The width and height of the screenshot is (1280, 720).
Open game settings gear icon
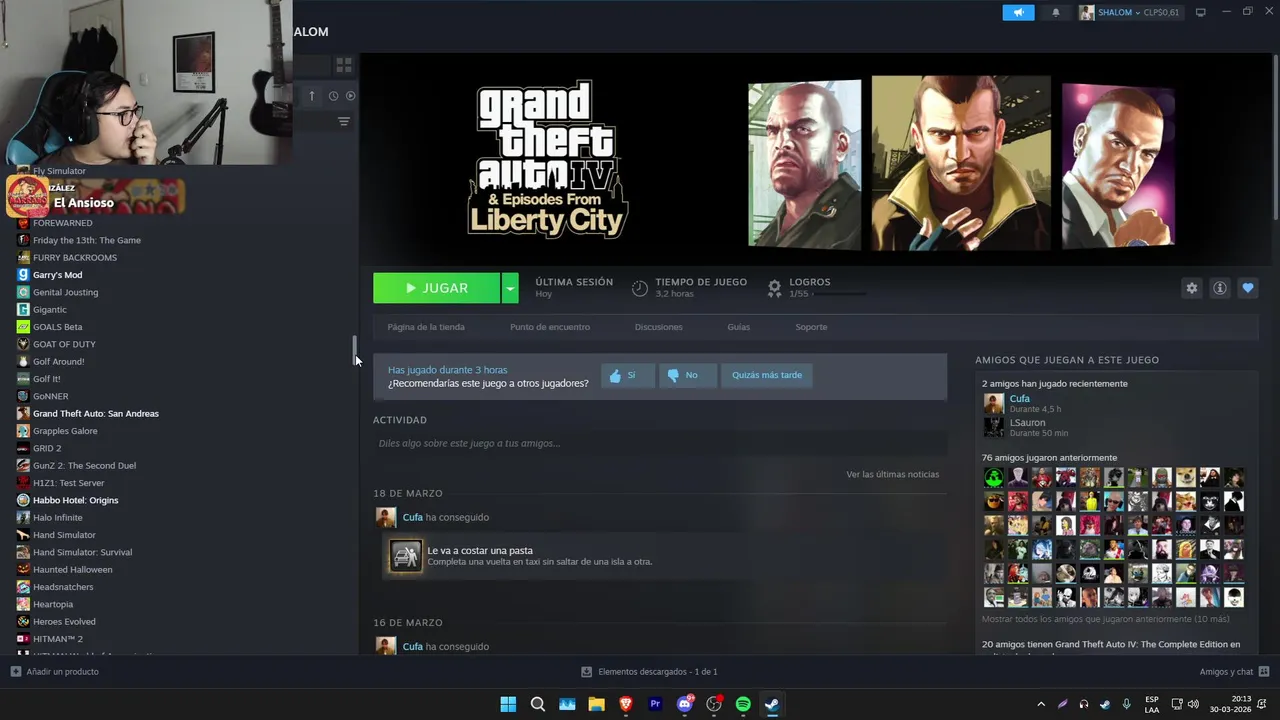click(x=1191, y=288)
